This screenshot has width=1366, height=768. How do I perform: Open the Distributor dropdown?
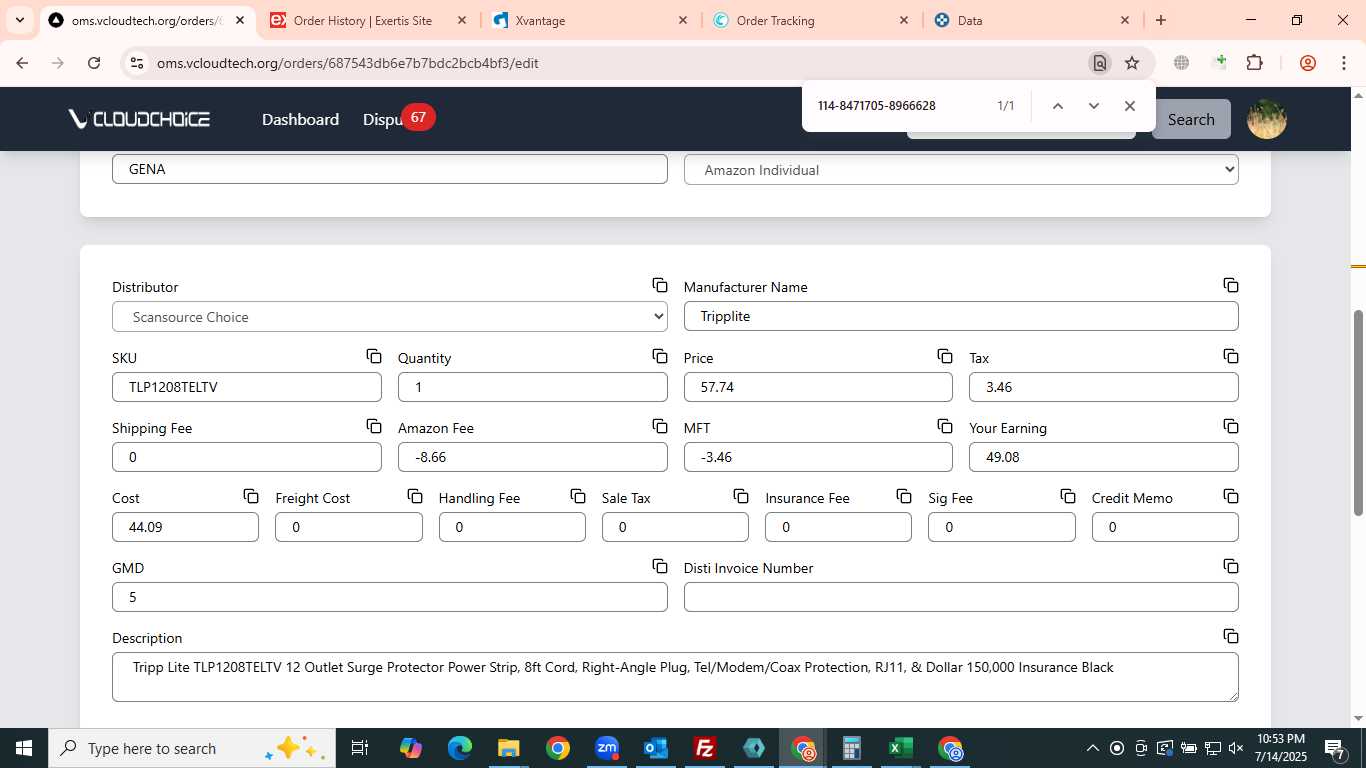click(x=390, y=317)
